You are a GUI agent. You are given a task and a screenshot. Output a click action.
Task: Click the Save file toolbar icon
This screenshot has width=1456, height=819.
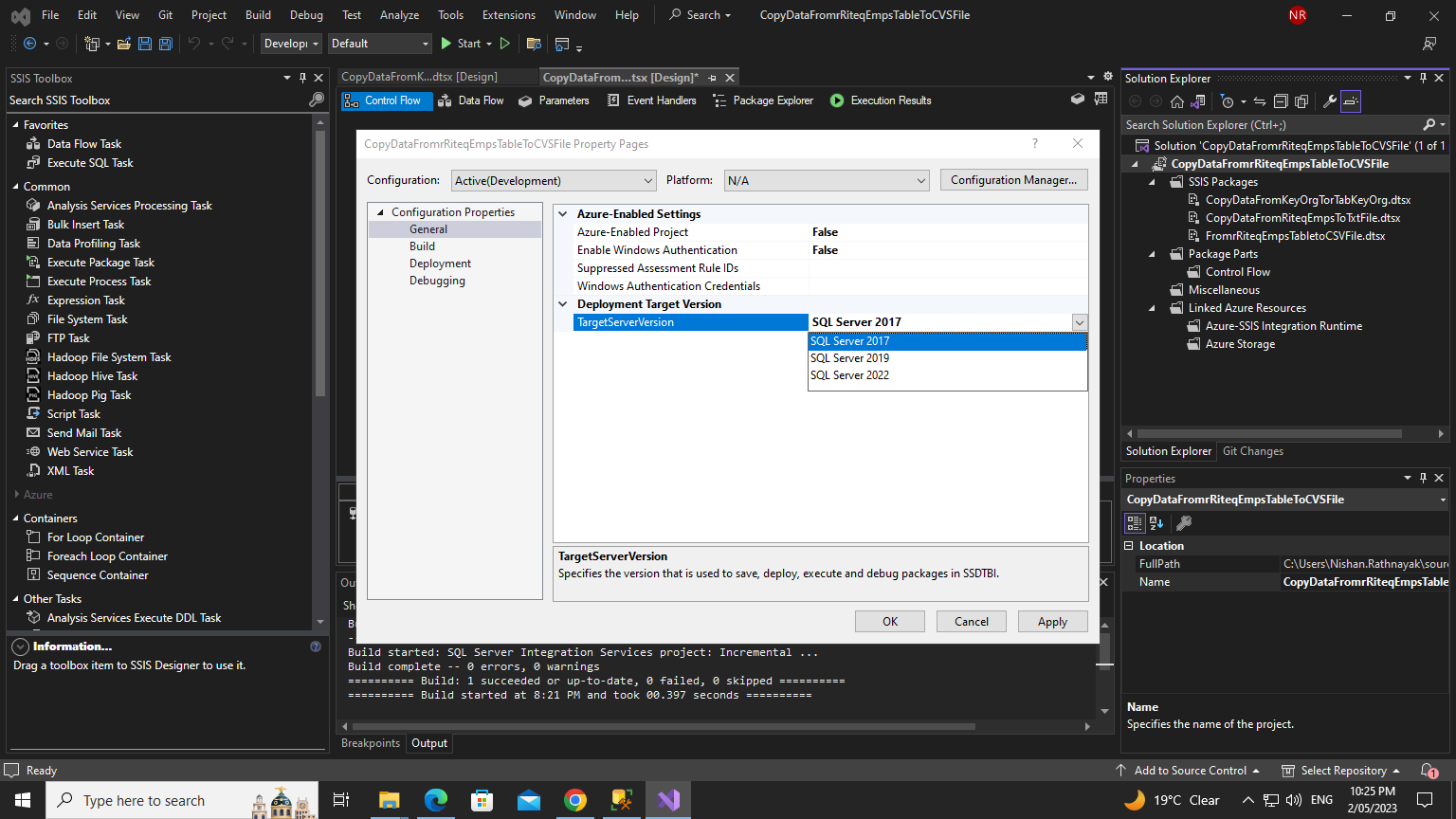point(144,44)
